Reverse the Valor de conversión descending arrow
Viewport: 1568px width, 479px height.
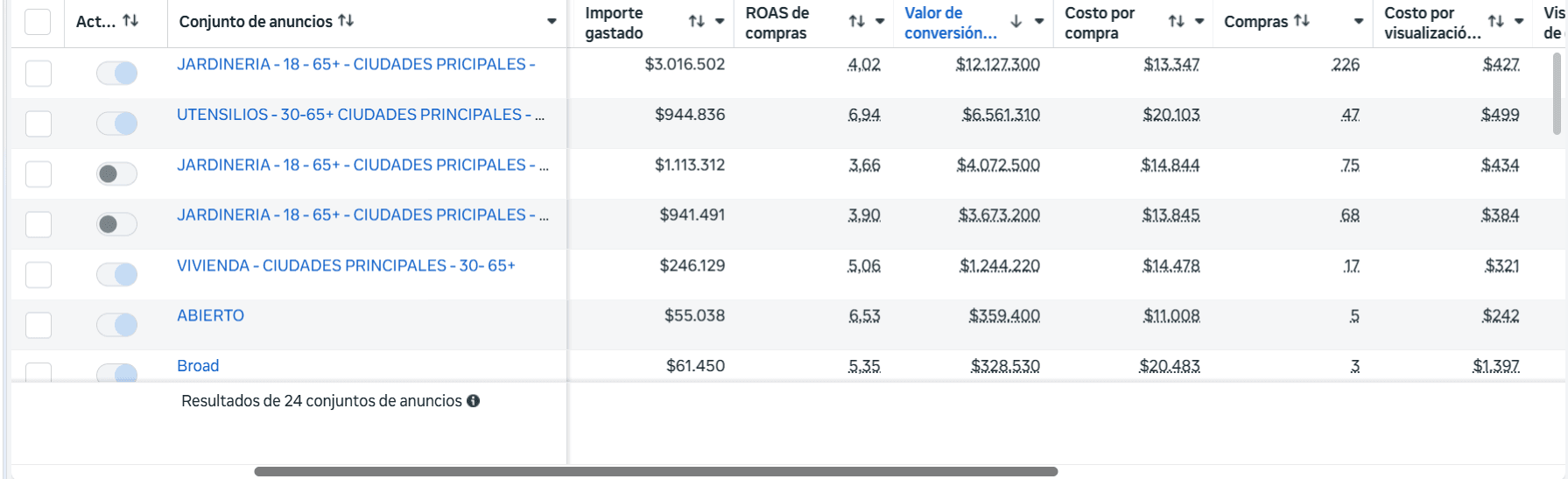[x=1016, y=21]
